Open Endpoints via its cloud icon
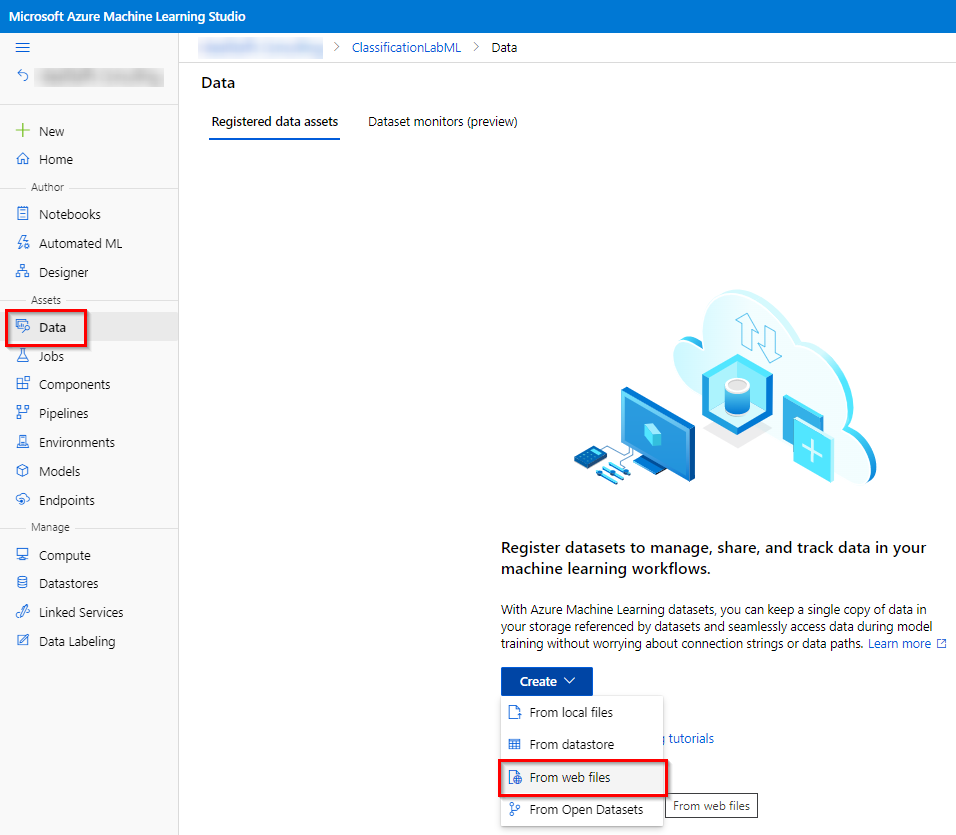This screenshot has height=835, width=956. point(23,500)
